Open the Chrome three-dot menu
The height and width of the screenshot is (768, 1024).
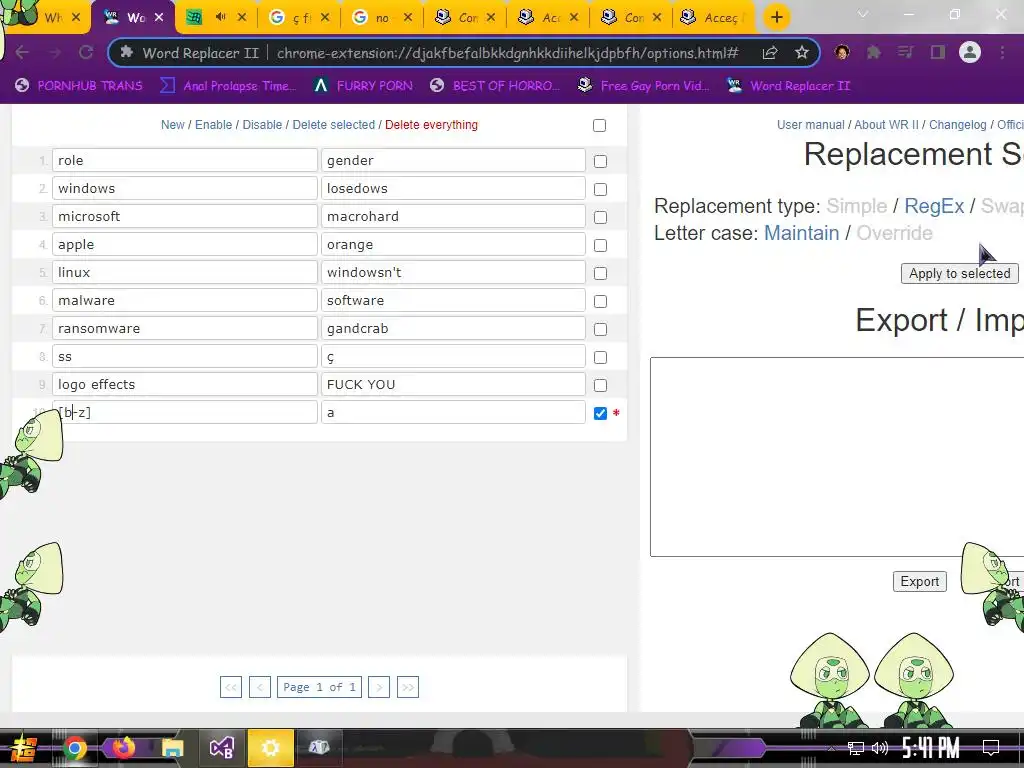pos(1002,52)
